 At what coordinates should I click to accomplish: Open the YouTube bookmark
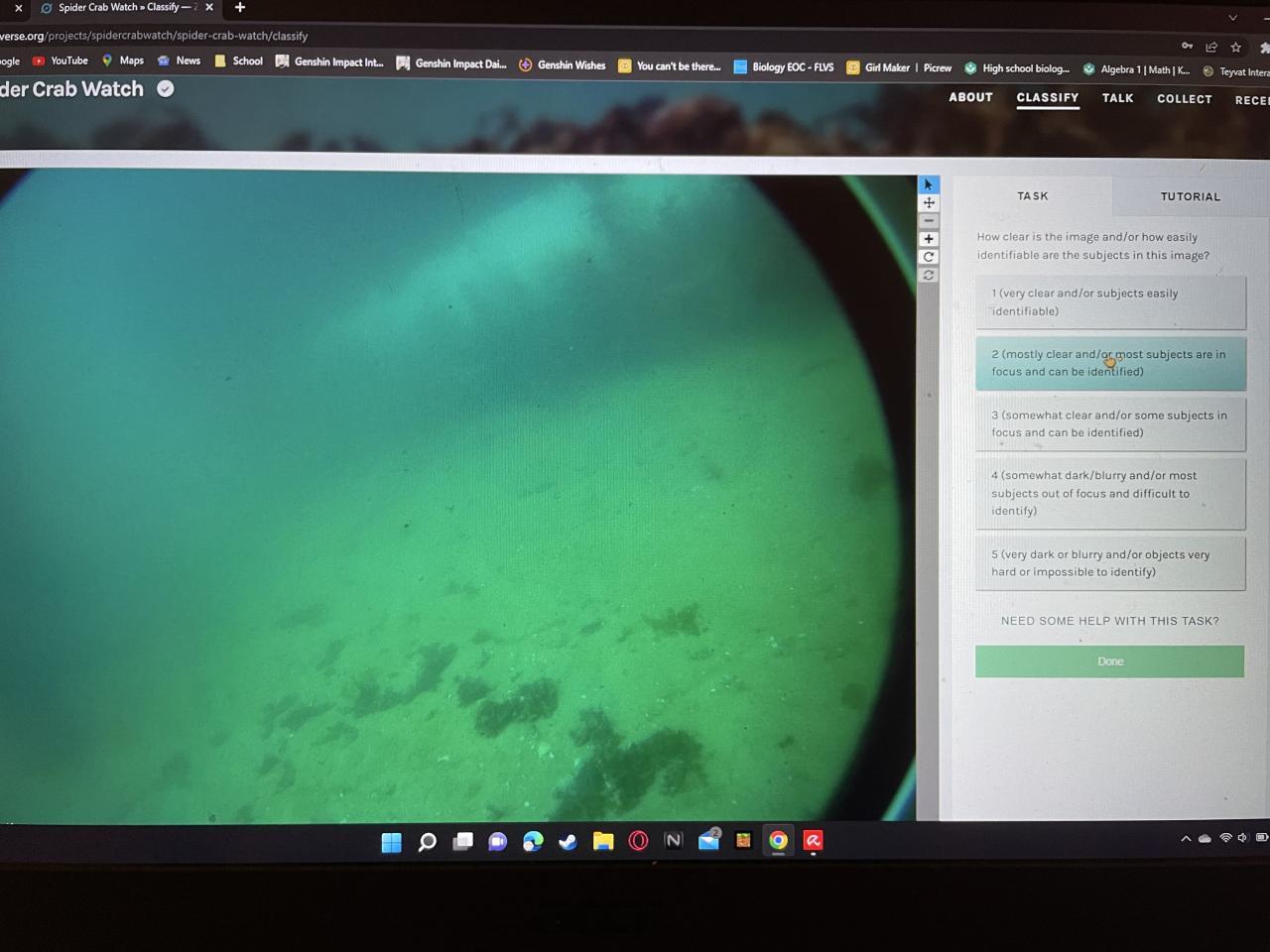61,60
